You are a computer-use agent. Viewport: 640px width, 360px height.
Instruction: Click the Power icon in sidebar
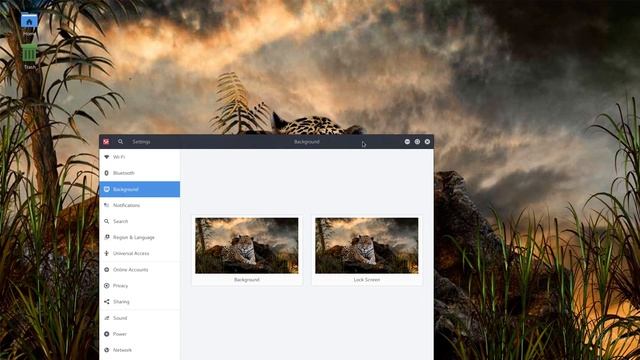pyautogui.click(x=107, y=334)
